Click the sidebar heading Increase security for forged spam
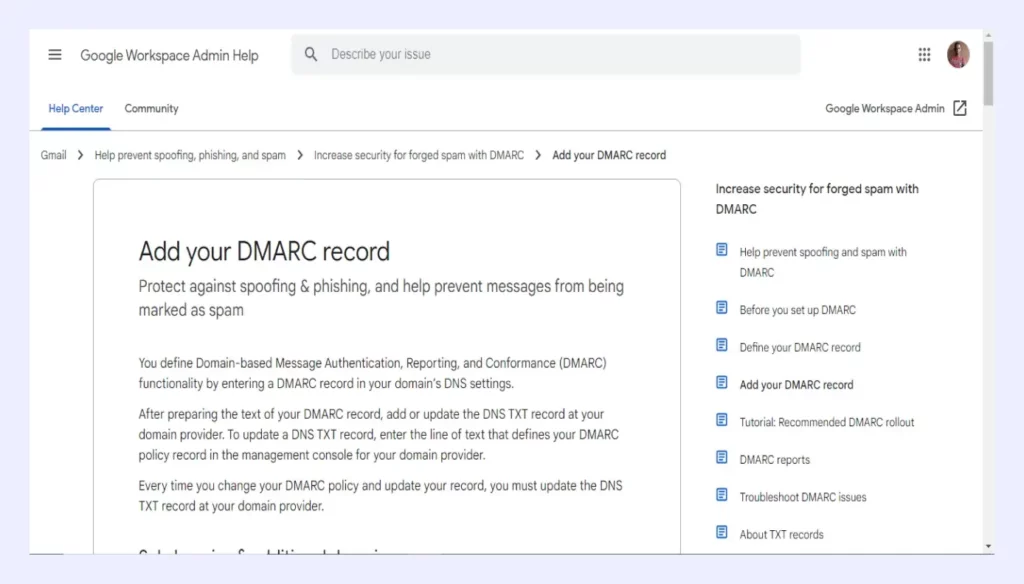Viewport: 1024px width, 584px height. 816,199
